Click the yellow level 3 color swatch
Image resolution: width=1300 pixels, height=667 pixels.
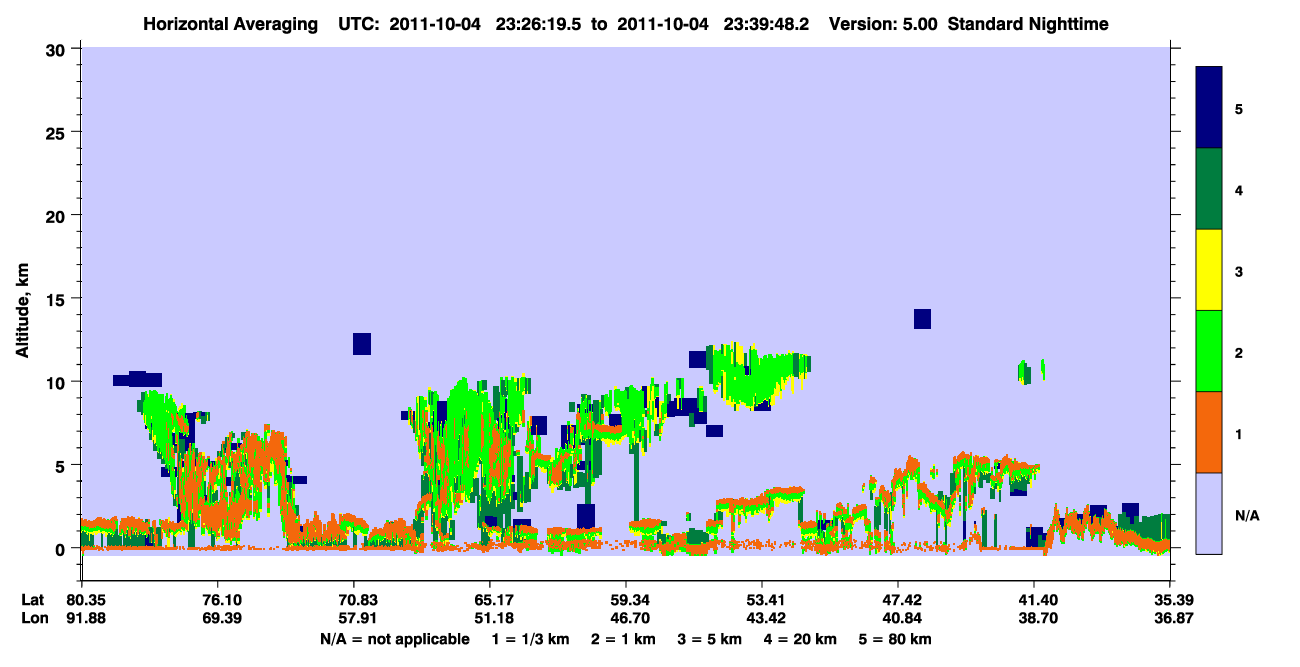click(1209, 270)
